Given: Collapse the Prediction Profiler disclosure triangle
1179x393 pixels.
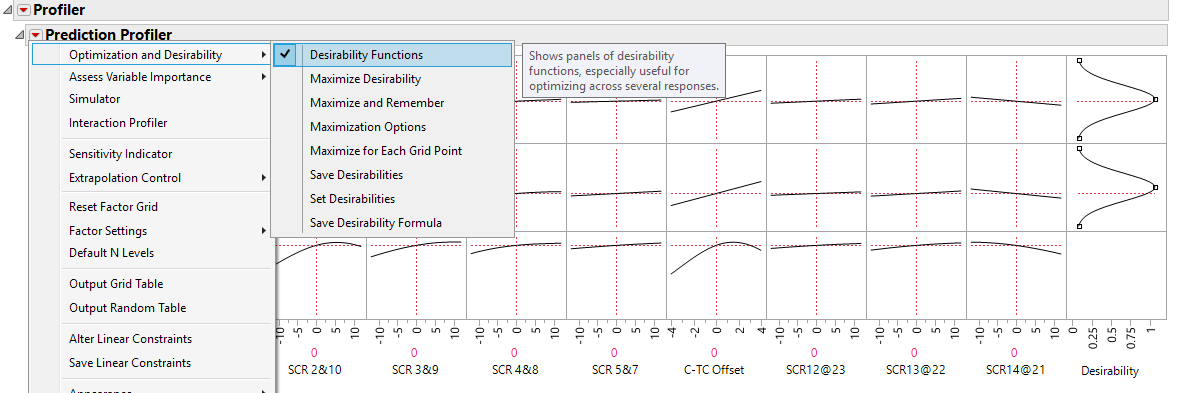Looking at the screenshot, I should pos(19,35).
